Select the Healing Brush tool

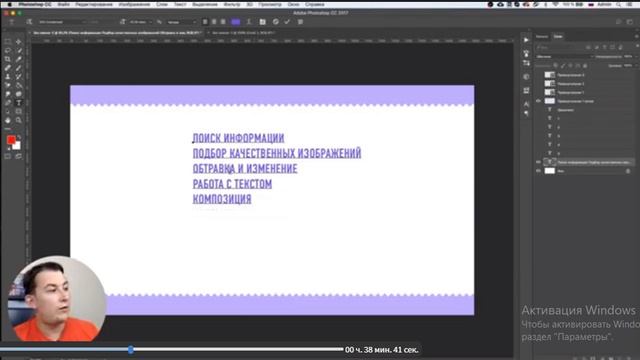(x=8, y=68)
